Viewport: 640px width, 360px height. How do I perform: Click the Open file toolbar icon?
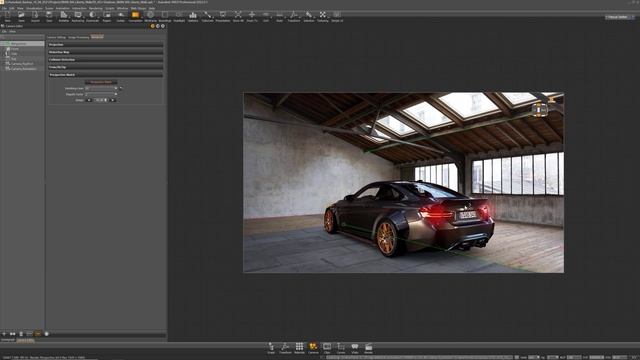click(x=21, y=16)
